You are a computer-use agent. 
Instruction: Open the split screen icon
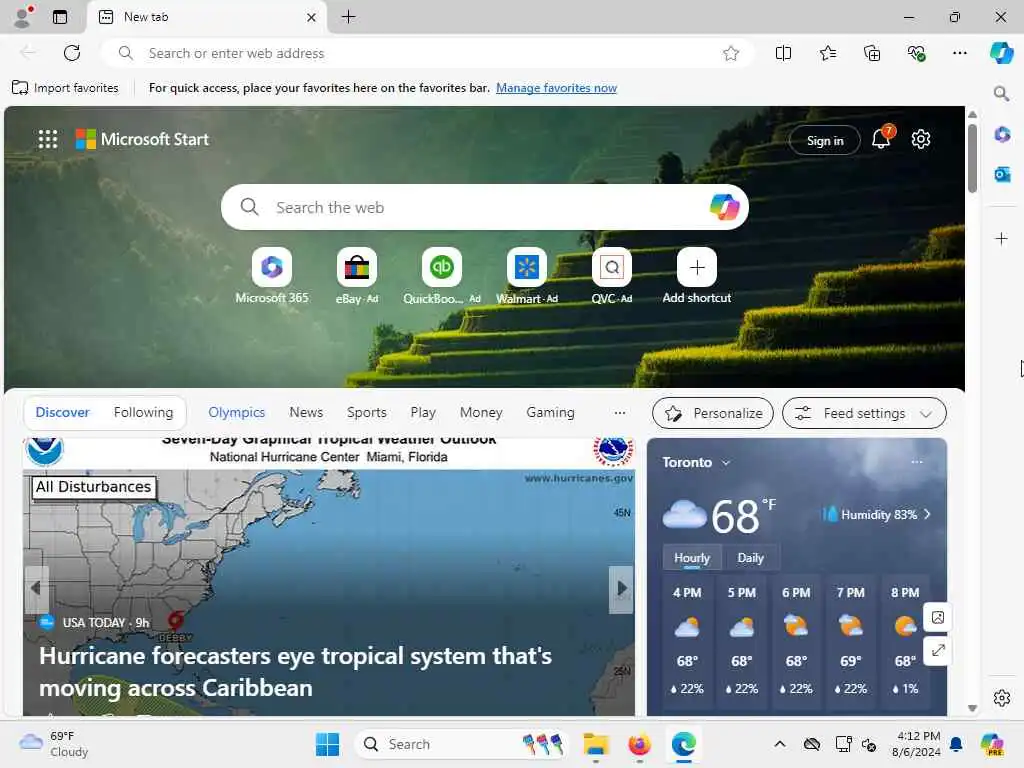click(x=783, y=54)
